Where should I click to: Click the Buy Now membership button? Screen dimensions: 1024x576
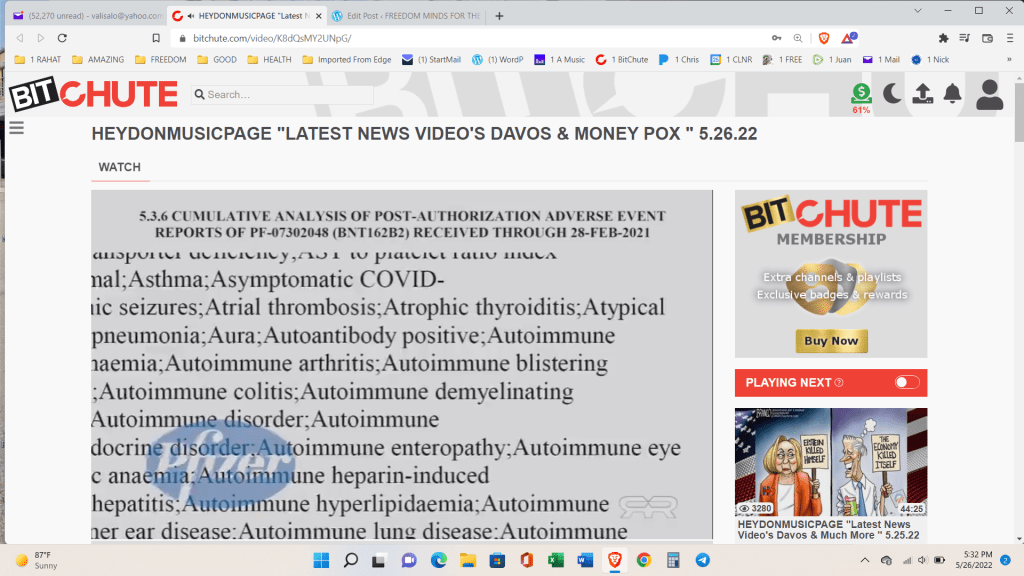point(831,341)
